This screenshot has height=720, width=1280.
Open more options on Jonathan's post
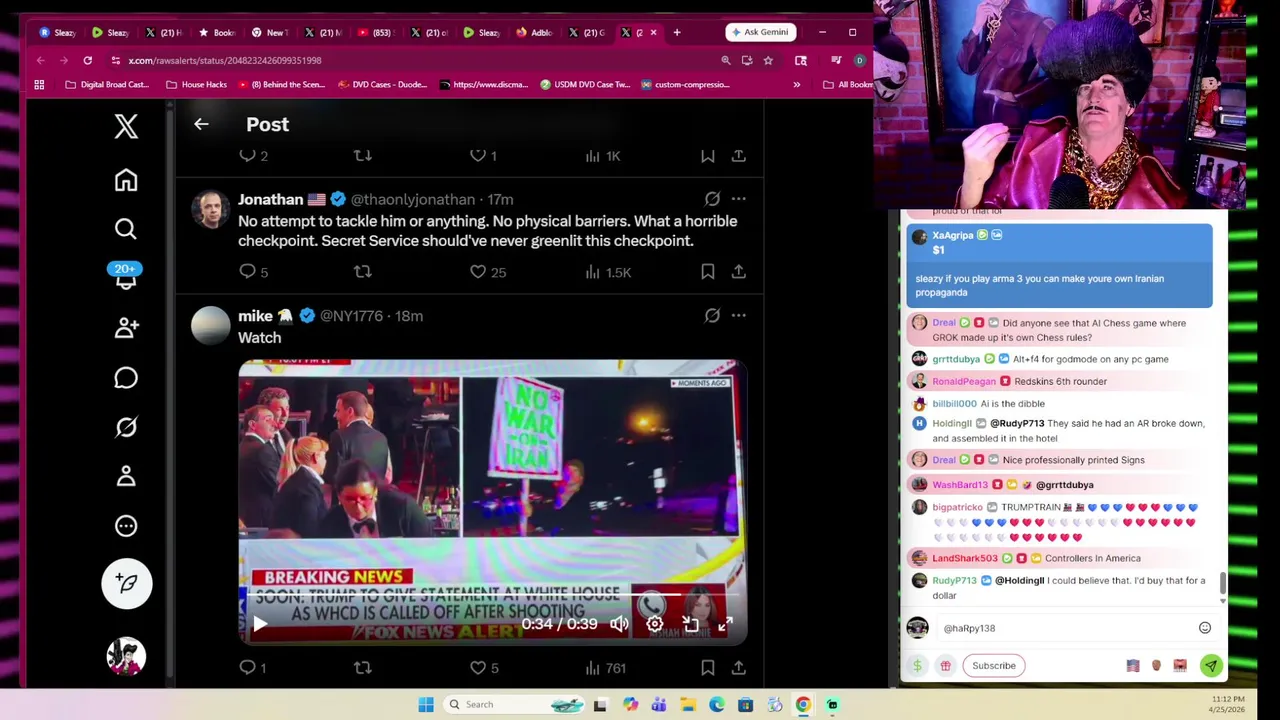coord(739,199)
